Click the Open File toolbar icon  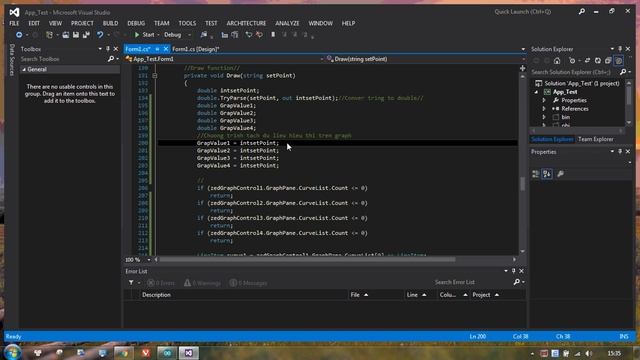coord(65,35)
